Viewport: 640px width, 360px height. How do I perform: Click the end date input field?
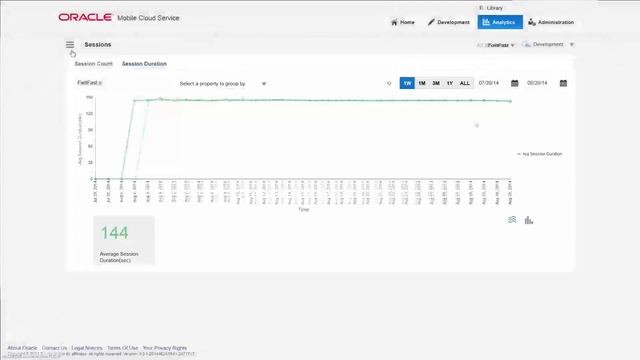(537, 83)
